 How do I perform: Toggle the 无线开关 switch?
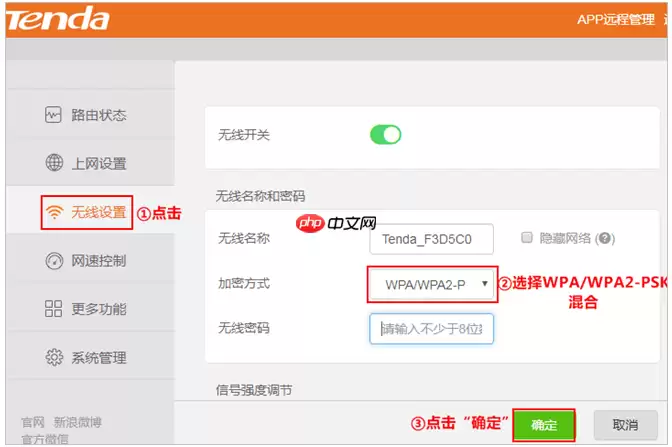(385, 134)
